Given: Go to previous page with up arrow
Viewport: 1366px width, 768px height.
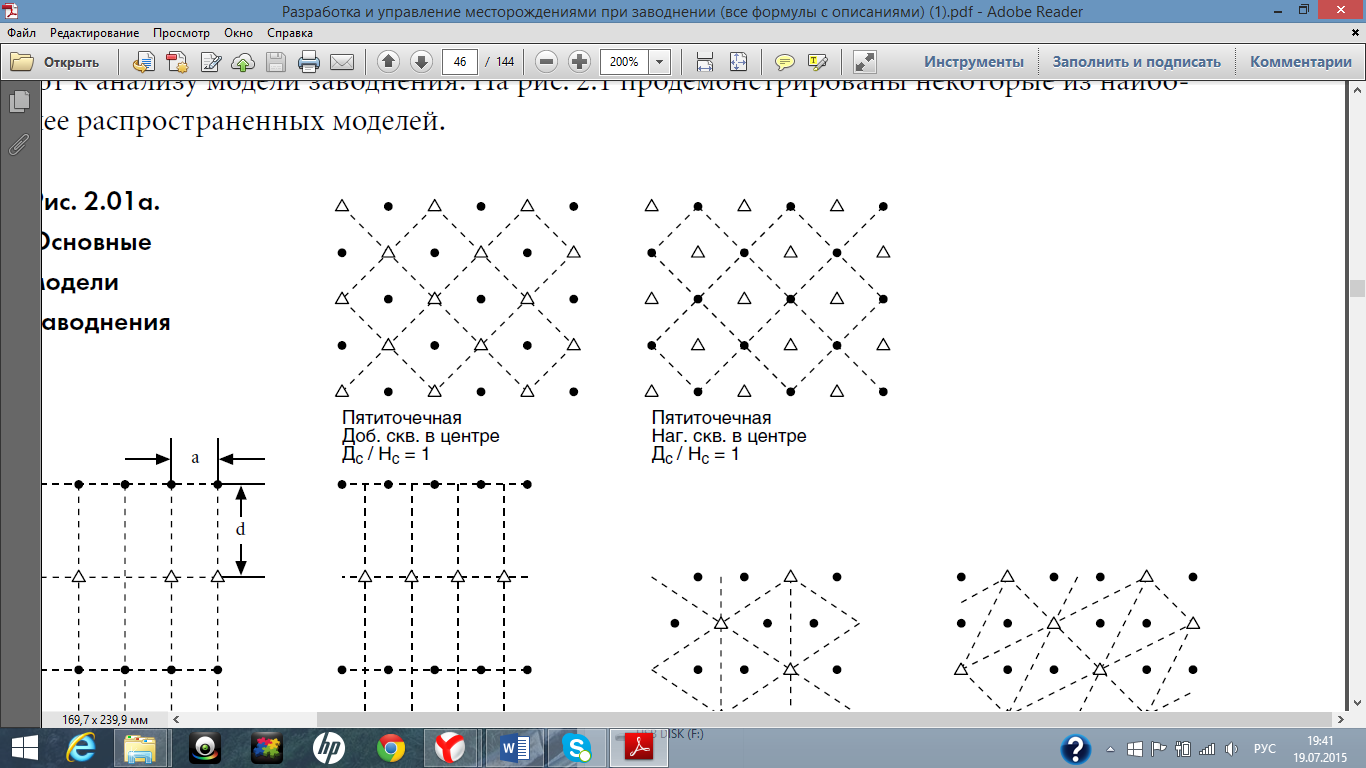Looking at the screenshot, I should pyautogui.click(x=389, y=62).
